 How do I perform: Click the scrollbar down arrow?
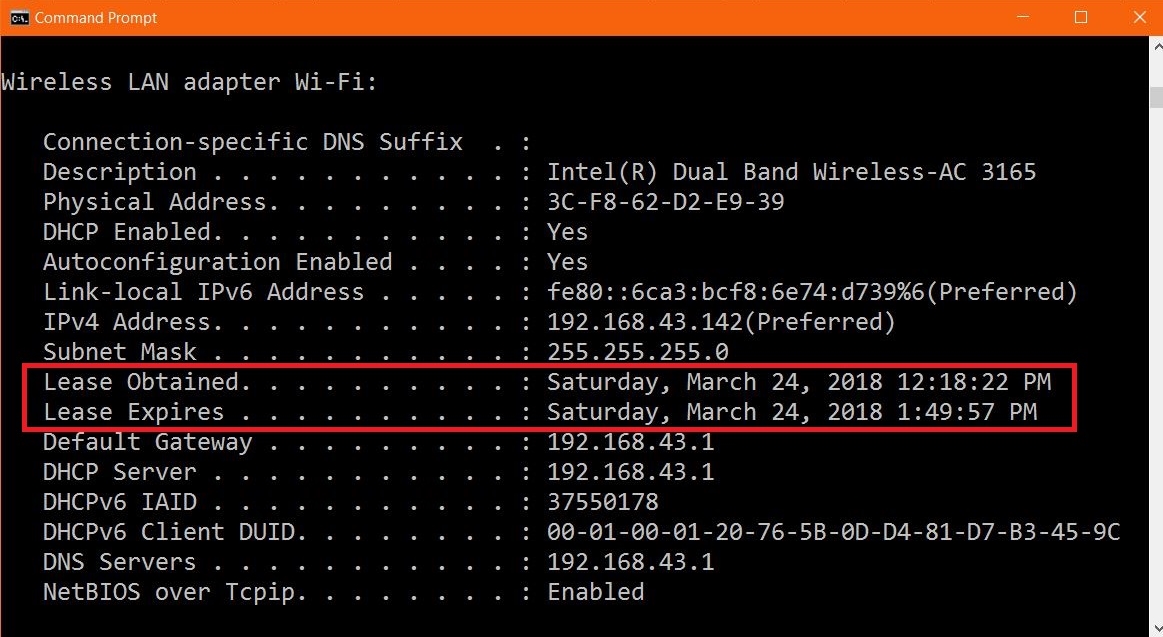coord(1156,629)
